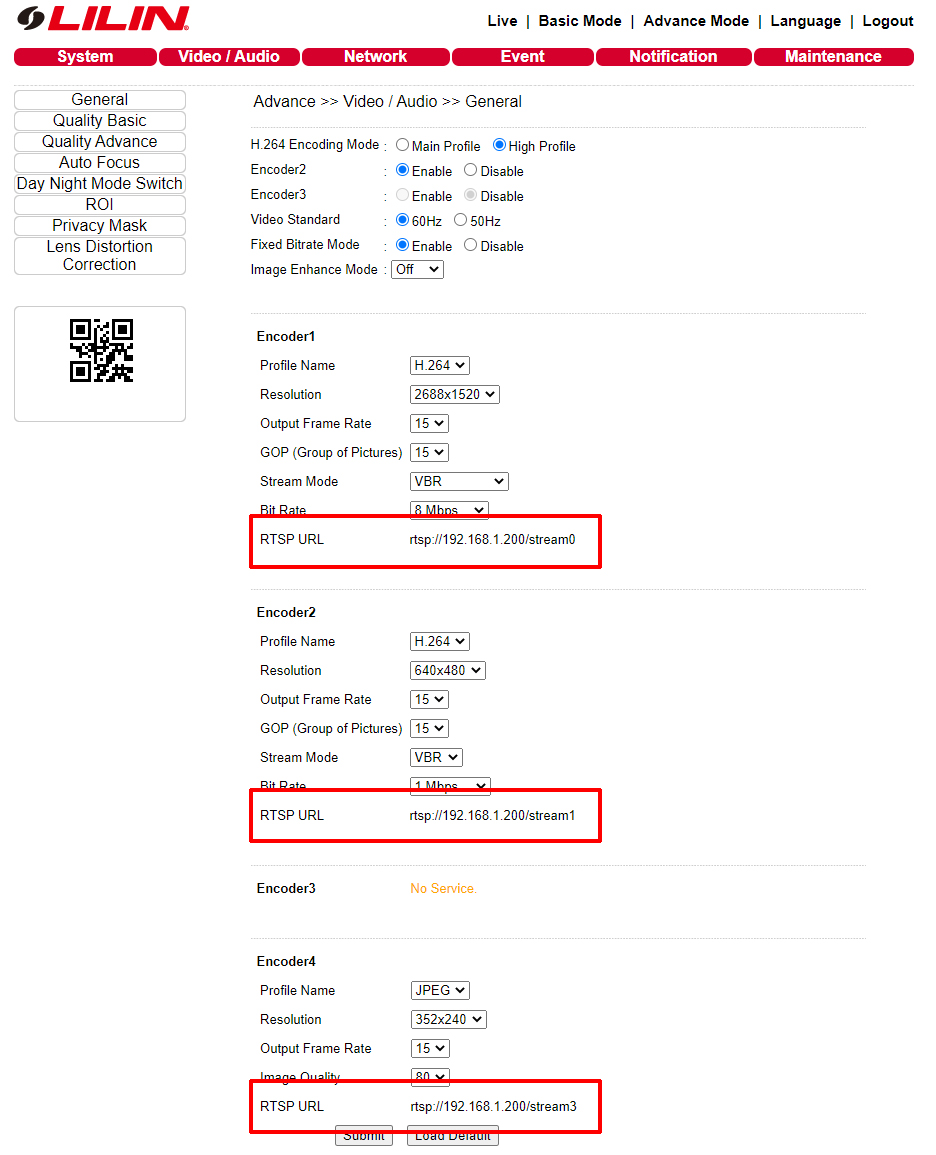The image size is (936, 1155).
Task: Open Encoder4 Profile Name JPEG dropdown
Action: point(440,991)
